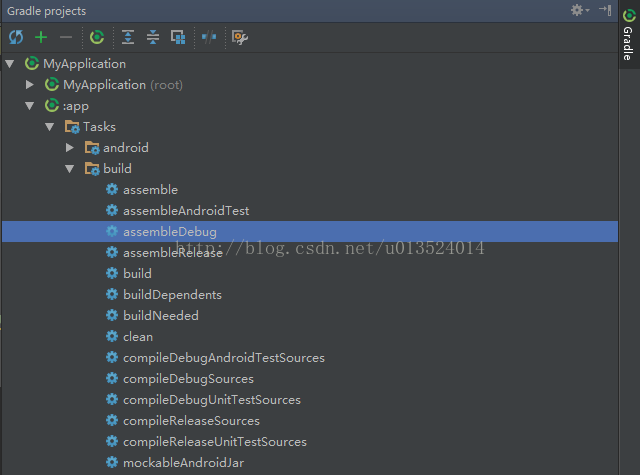Open Gradle settings wrench icon
Viewport: 640px width, 475px height.
(x=240, y=37)
